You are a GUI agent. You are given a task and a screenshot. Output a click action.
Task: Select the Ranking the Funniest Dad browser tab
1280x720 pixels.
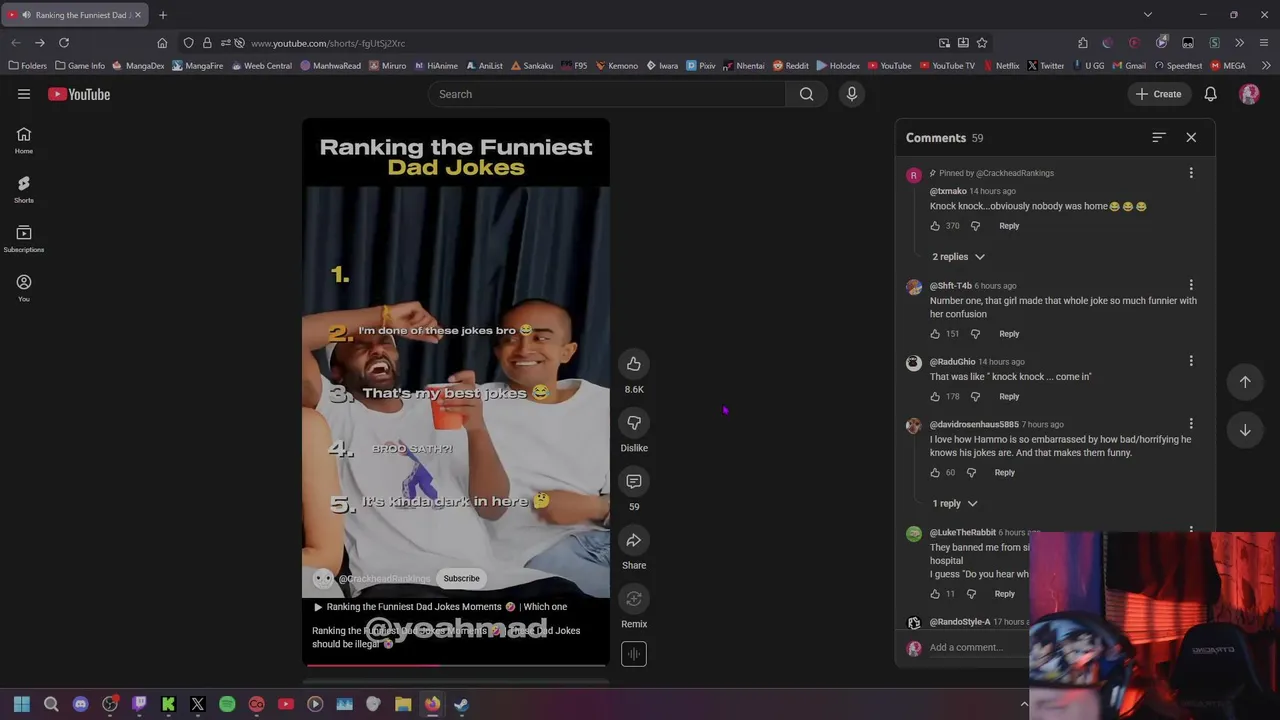[x=73, y=15]
